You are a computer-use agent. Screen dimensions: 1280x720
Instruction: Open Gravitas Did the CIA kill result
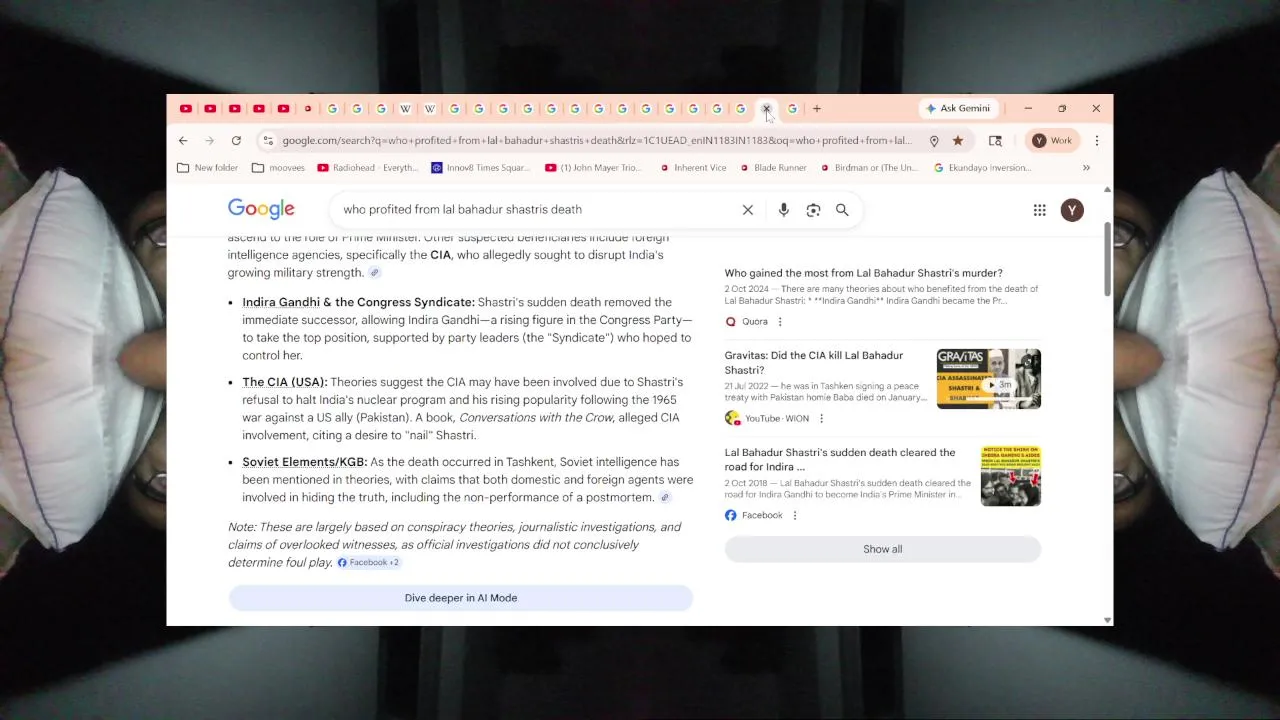[x=814, y=363]
